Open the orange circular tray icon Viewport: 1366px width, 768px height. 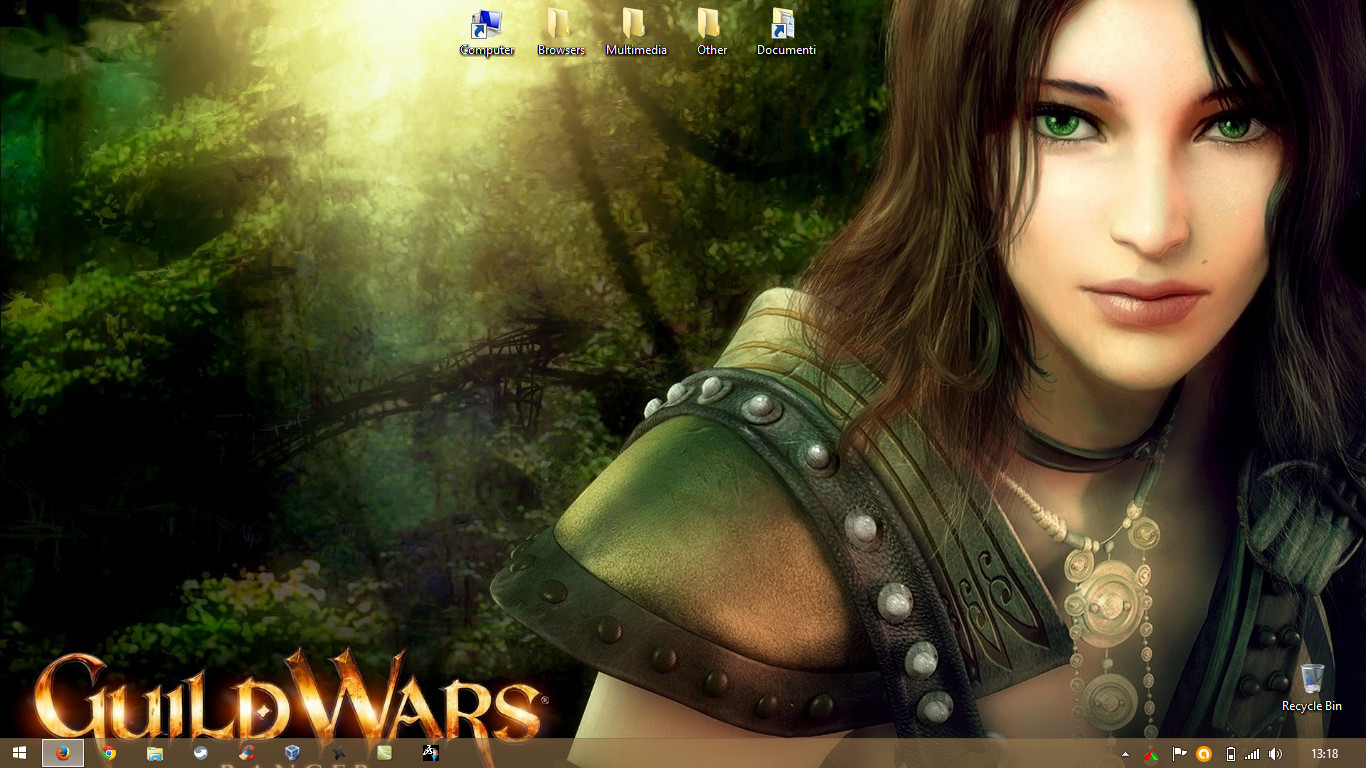(x=1205, y=754)
